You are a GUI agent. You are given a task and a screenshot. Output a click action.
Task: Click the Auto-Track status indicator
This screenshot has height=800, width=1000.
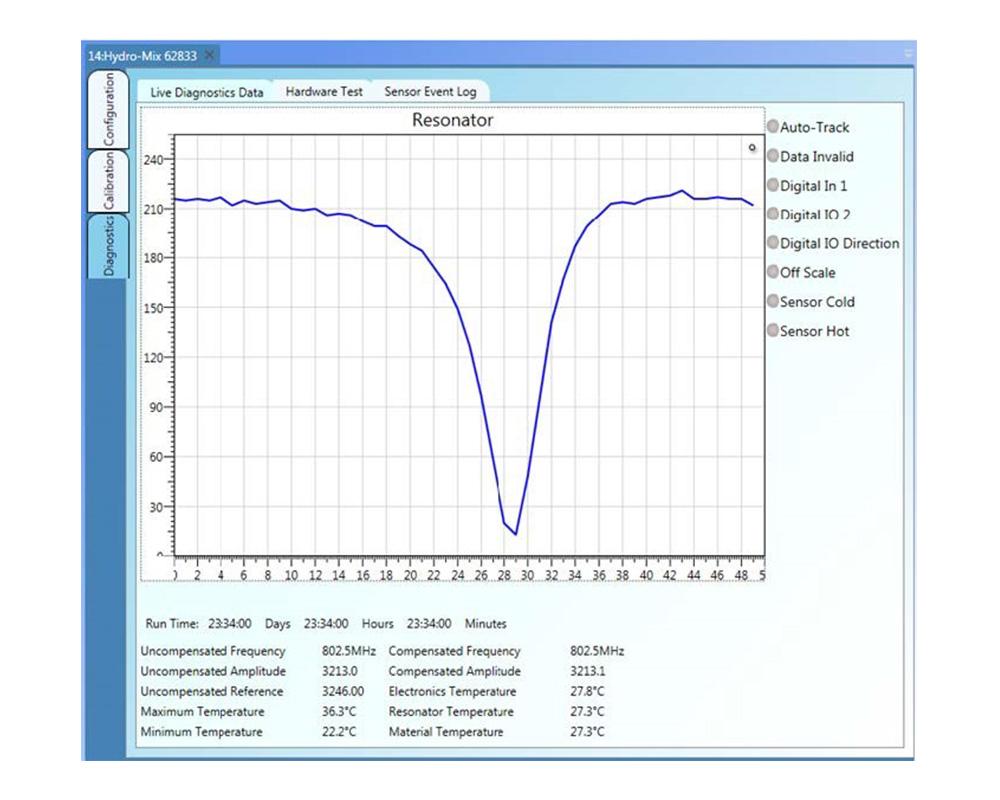pyautogui.click(x=773, y=127)
